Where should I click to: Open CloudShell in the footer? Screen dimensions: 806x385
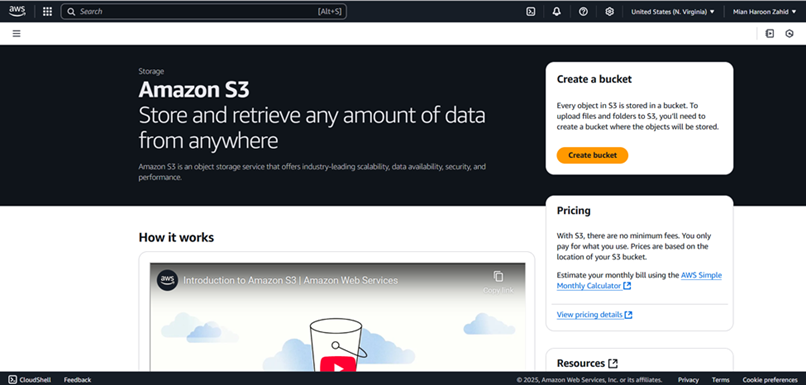[x=29, y=379]
